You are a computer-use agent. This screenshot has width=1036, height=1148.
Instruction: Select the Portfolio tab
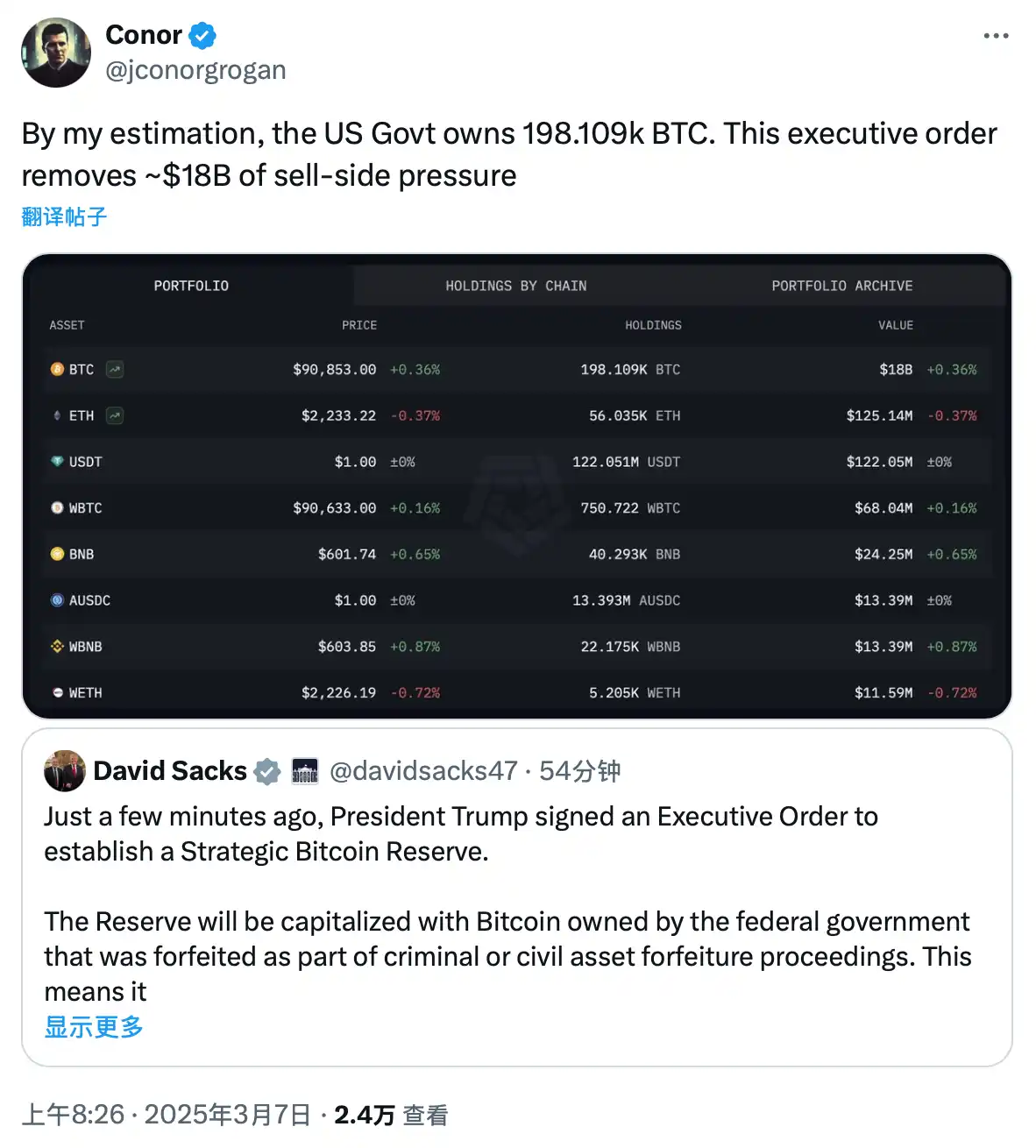tap(191, 286)
